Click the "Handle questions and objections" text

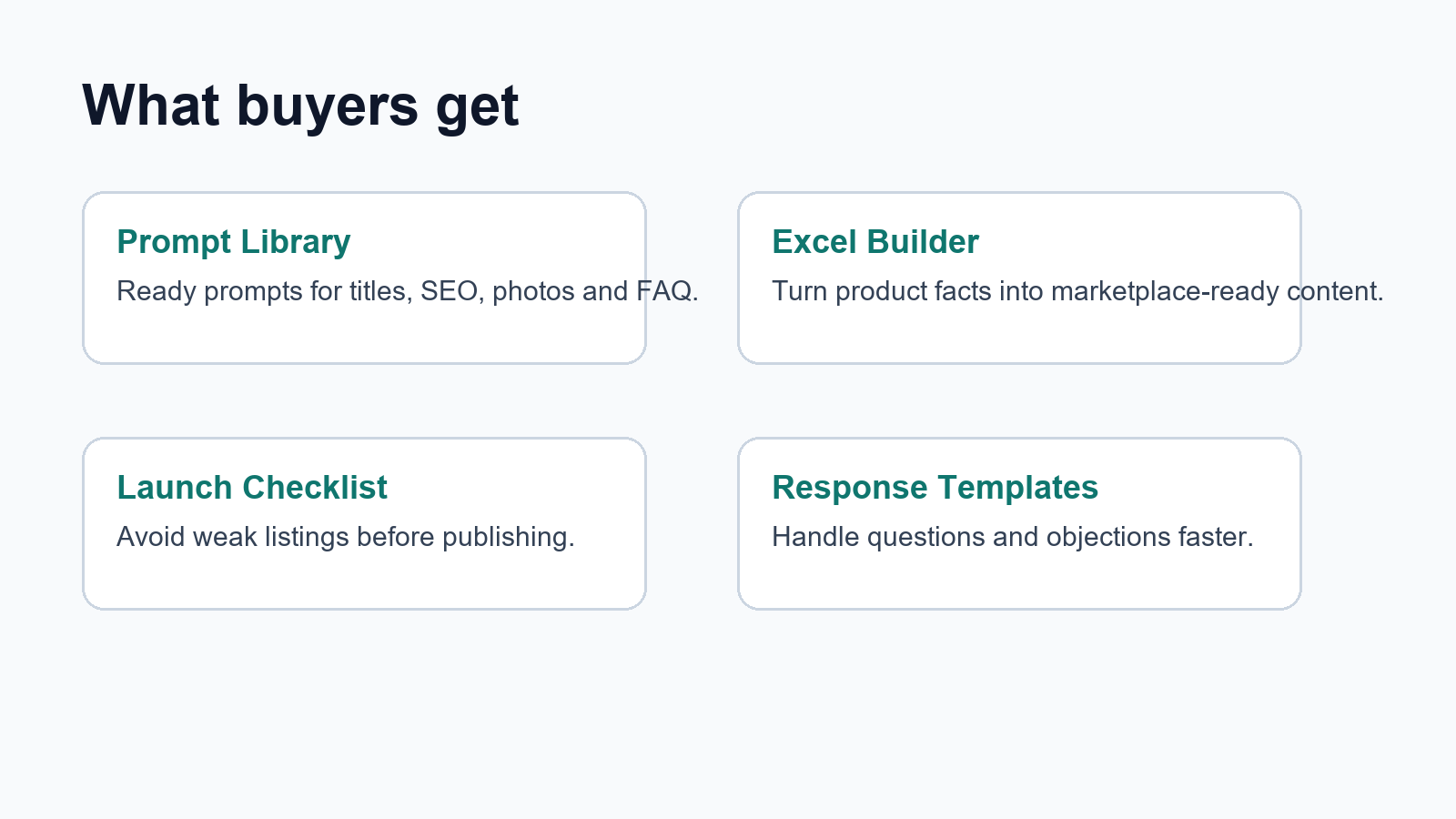(1013, 537)
